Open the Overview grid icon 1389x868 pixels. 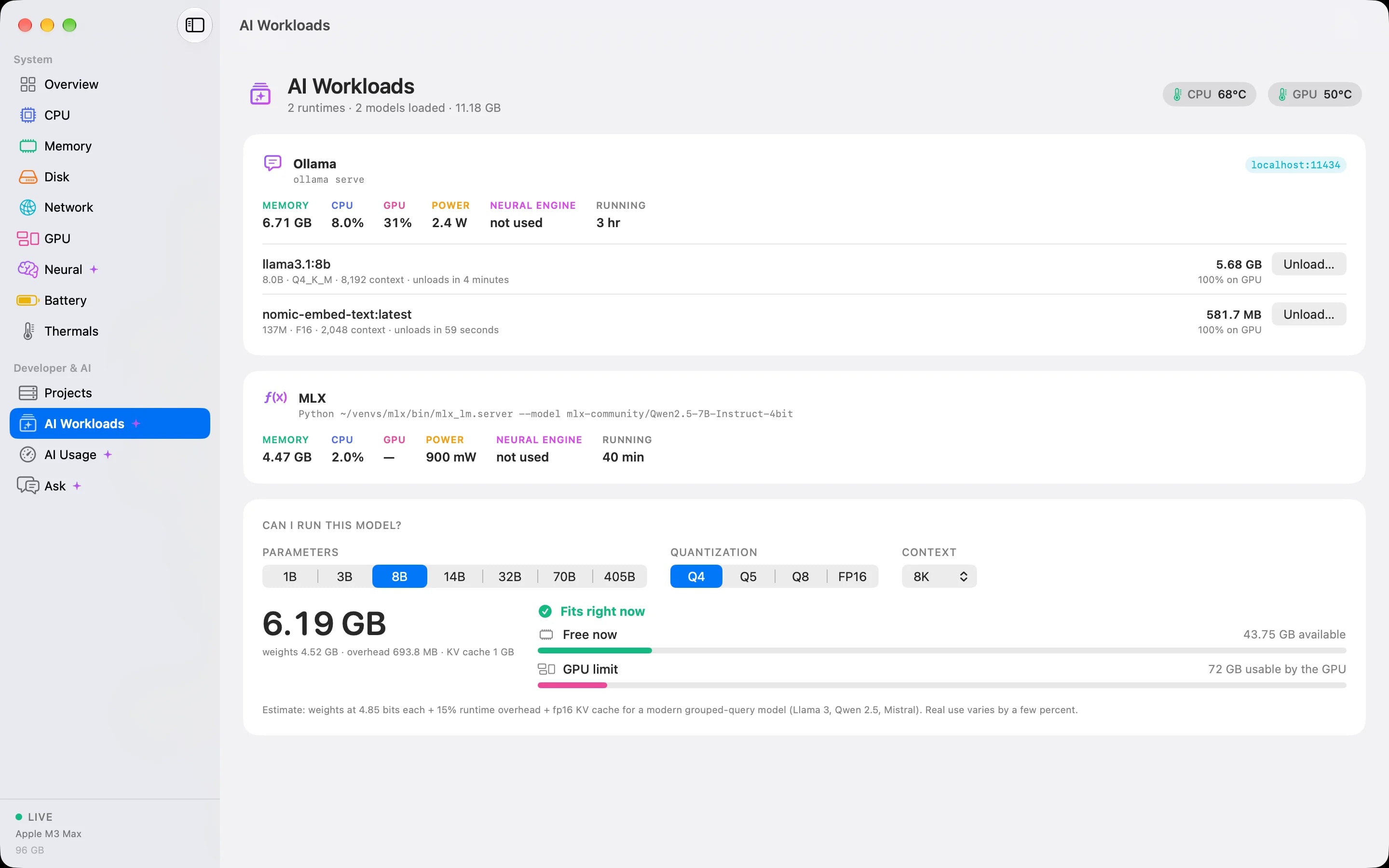point(27,84)
